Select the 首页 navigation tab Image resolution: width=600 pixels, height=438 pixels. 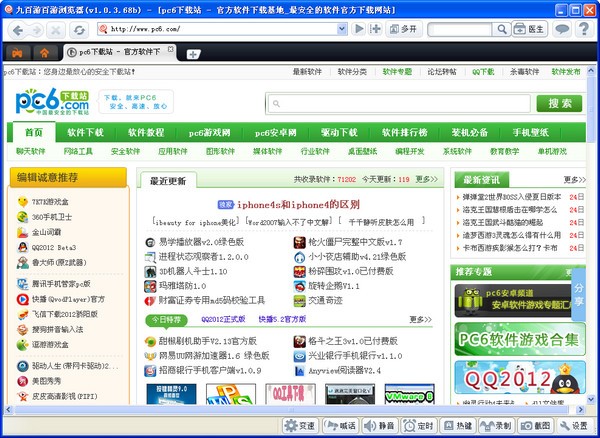[34, 132]
